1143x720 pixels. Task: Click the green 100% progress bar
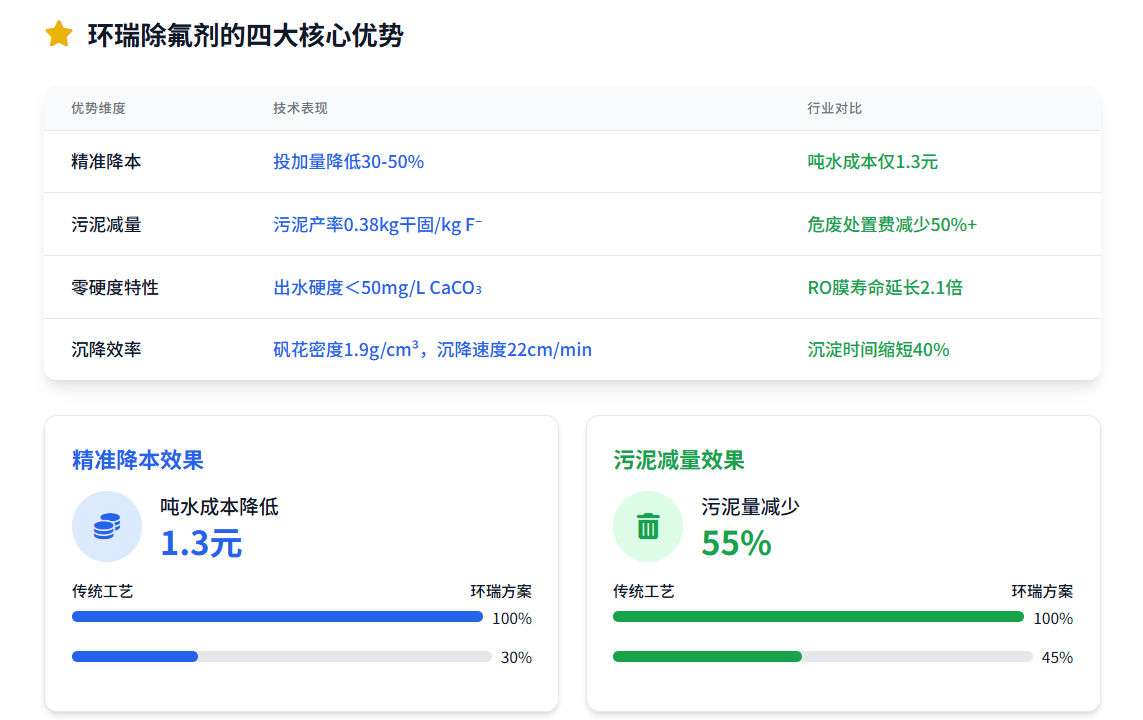coord(818,617)
